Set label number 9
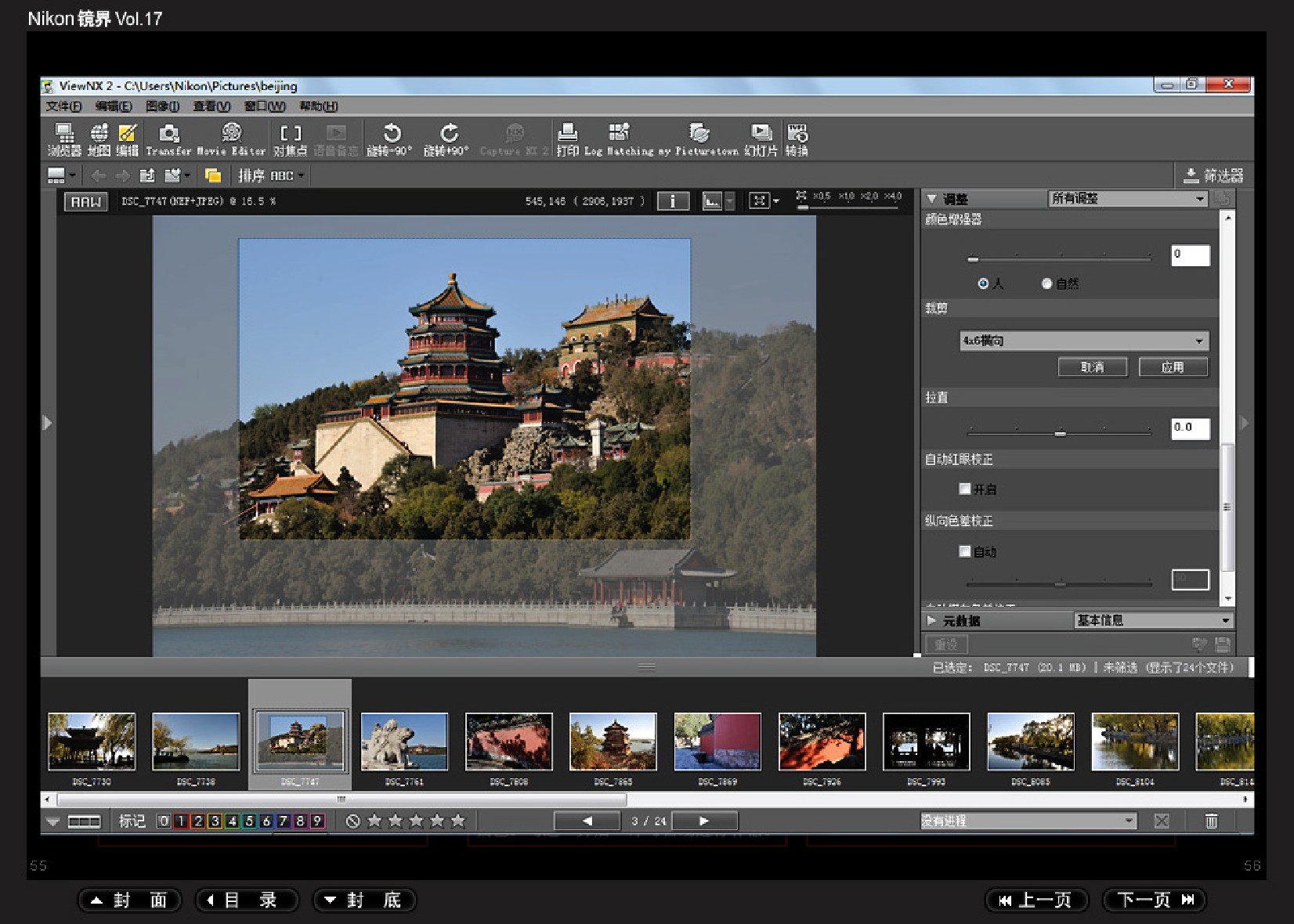The height and width of the screenshot is (924, 1294). (317, 821)
